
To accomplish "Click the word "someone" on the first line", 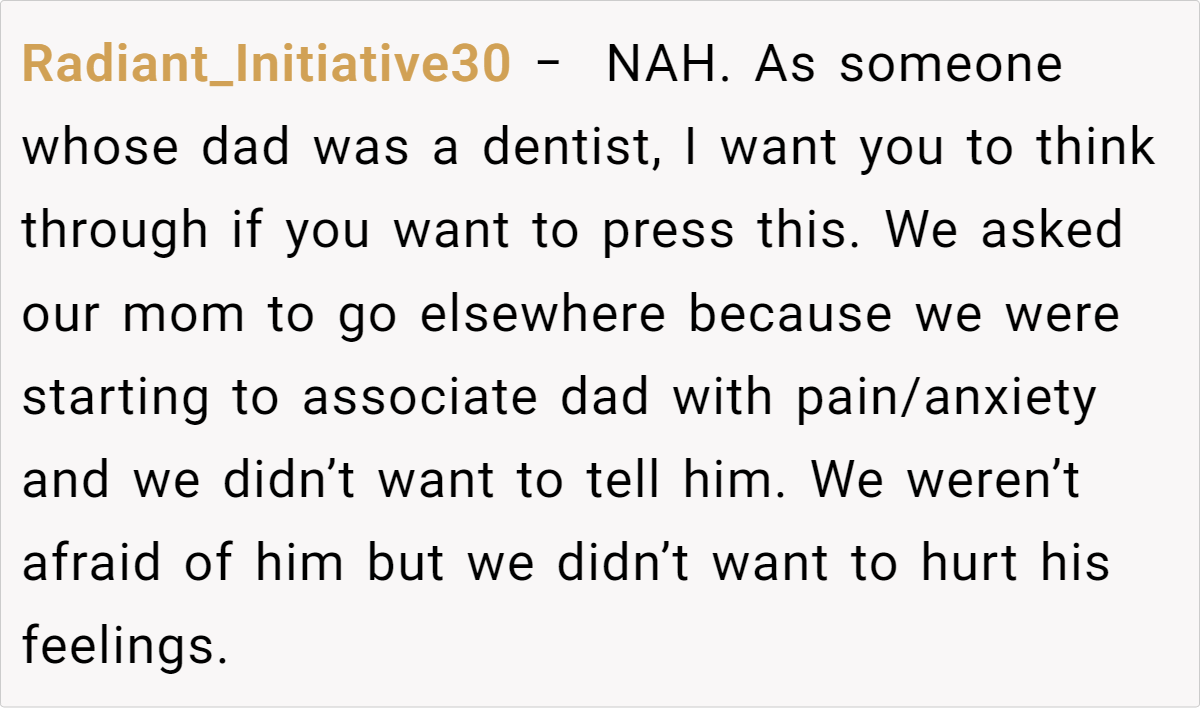I will [951, 66].
